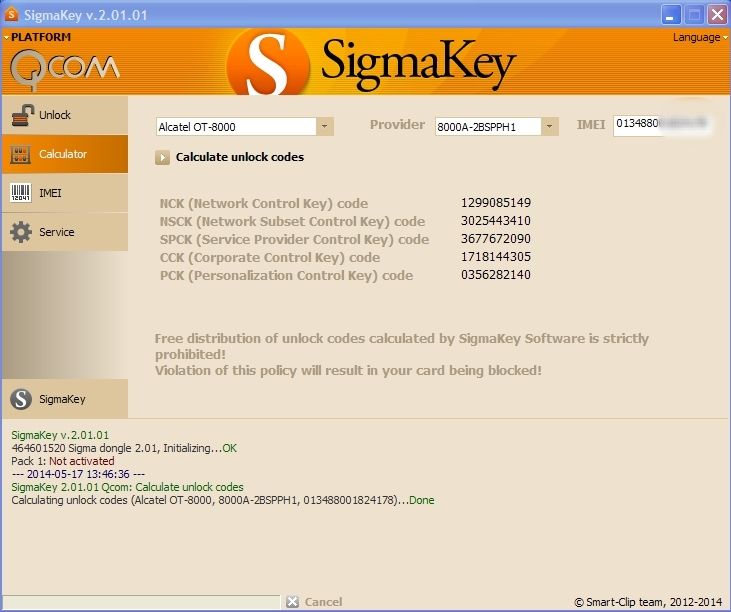731x612 pixels.
Task: Open the Alcatel OT-8000 phone model dropdown
Action: [324, 126]
